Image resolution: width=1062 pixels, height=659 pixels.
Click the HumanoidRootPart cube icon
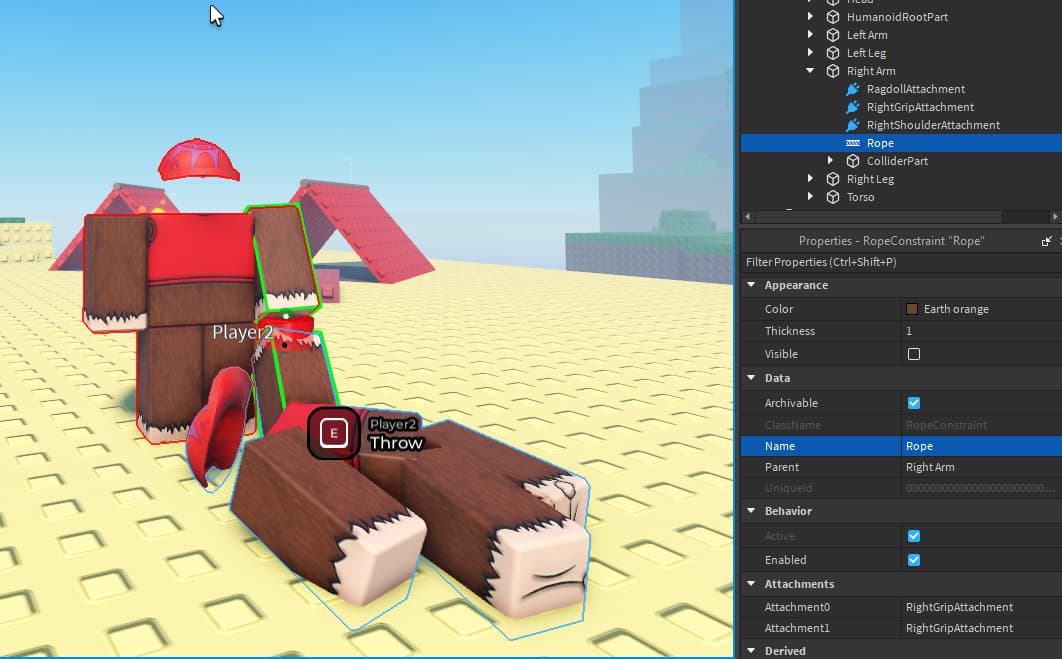point(833,17)
